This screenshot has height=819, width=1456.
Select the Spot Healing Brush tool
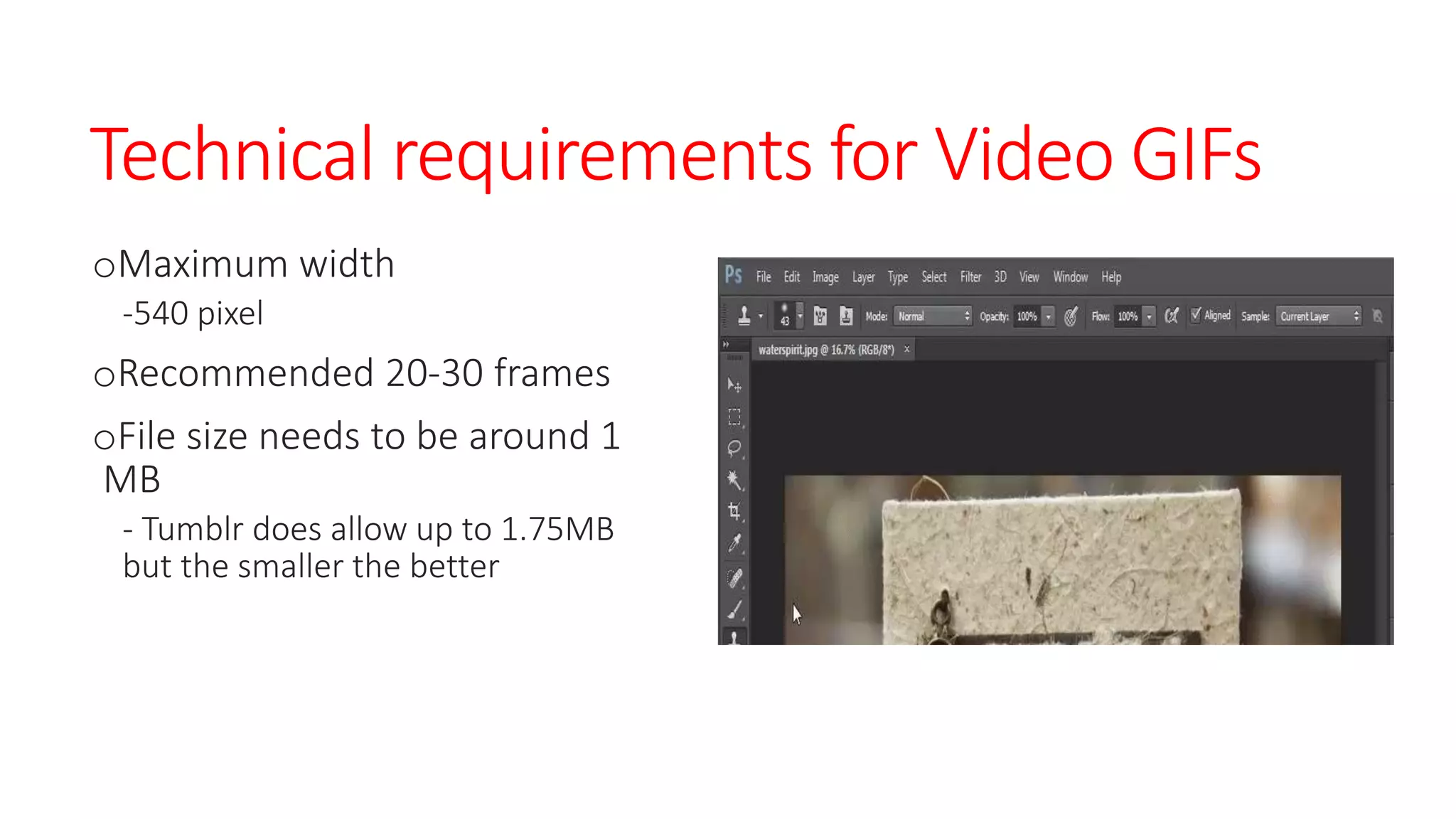(x=734, y=578)
